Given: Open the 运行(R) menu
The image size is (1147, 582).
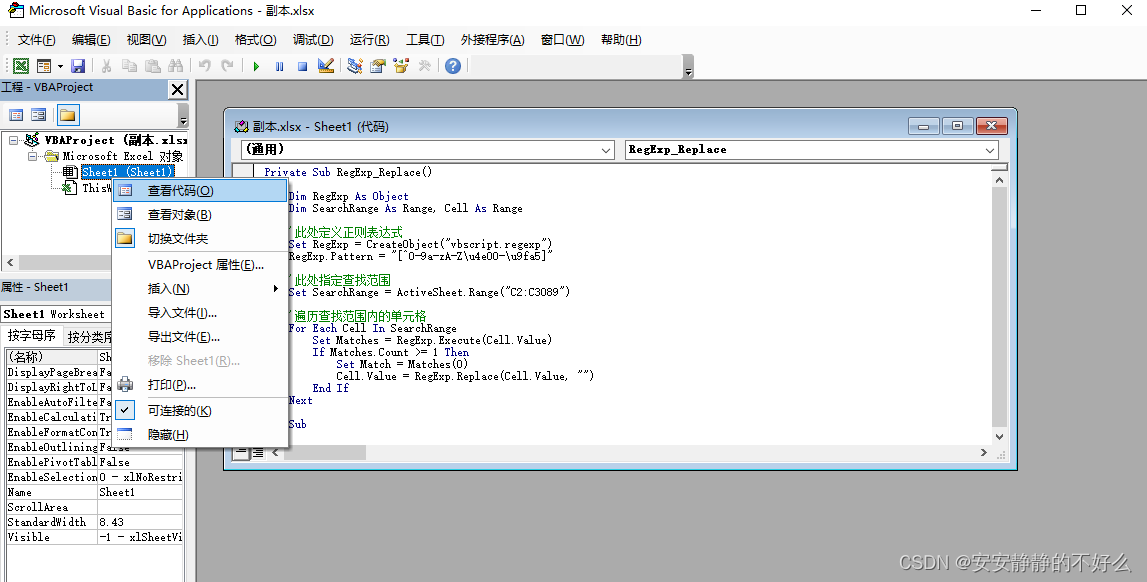Looking at the screenshot, I should (x=369, y=39).
